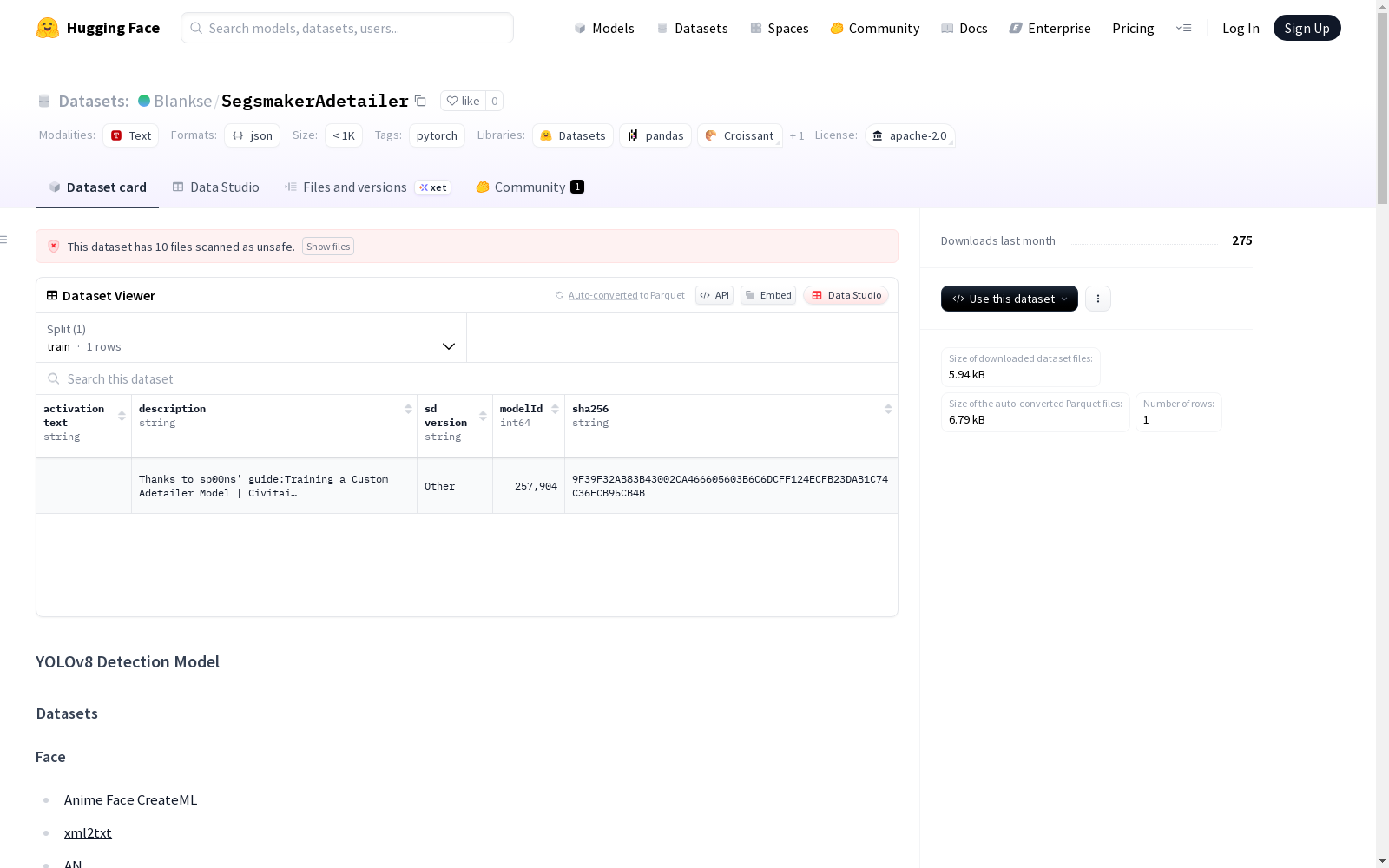Select the description cell mentioning sp00ns' guide
Screen dimensions: 1389x868
tap(274, 486)
